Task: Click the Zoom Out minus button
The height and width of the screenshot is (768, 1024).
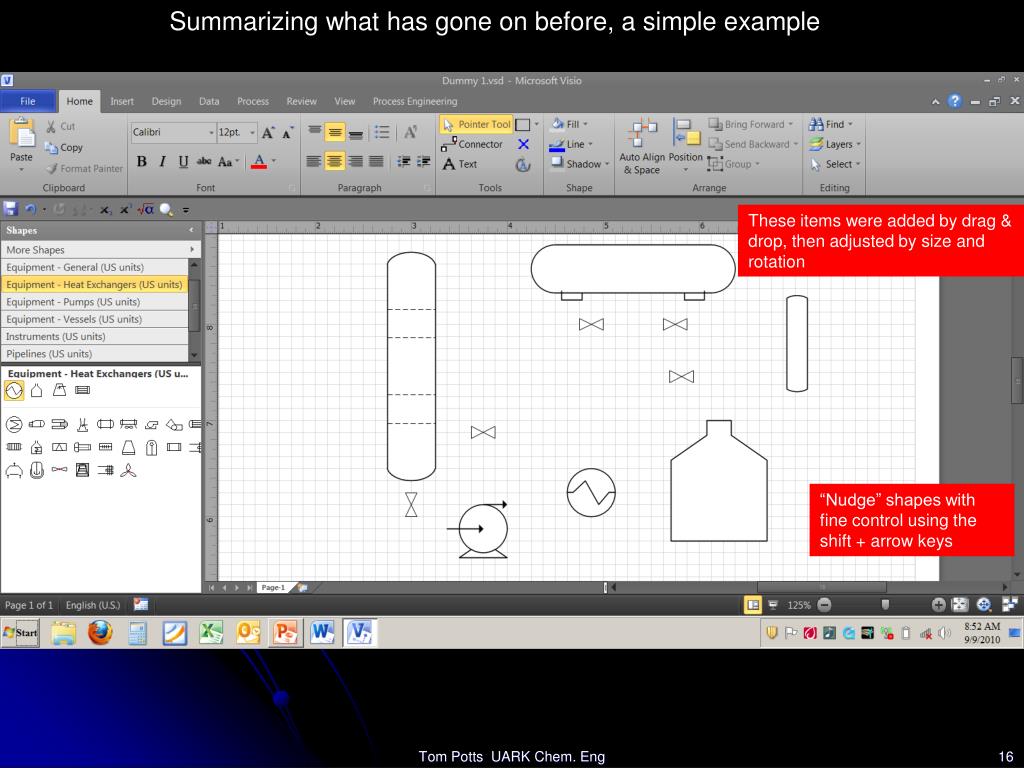Action: coord(824,605)
